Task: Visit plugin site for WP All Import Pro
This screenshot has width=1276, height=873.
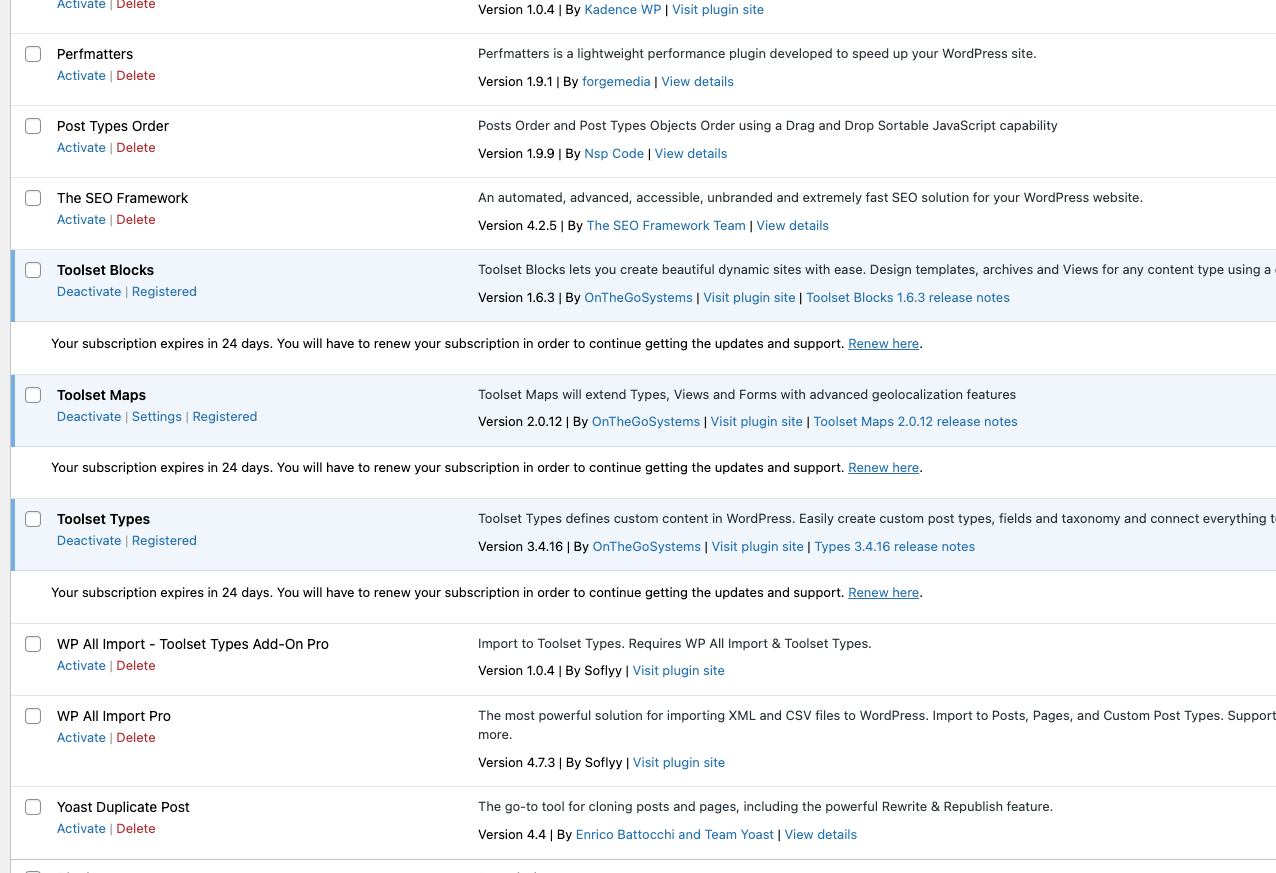Action: coord(679,763)
